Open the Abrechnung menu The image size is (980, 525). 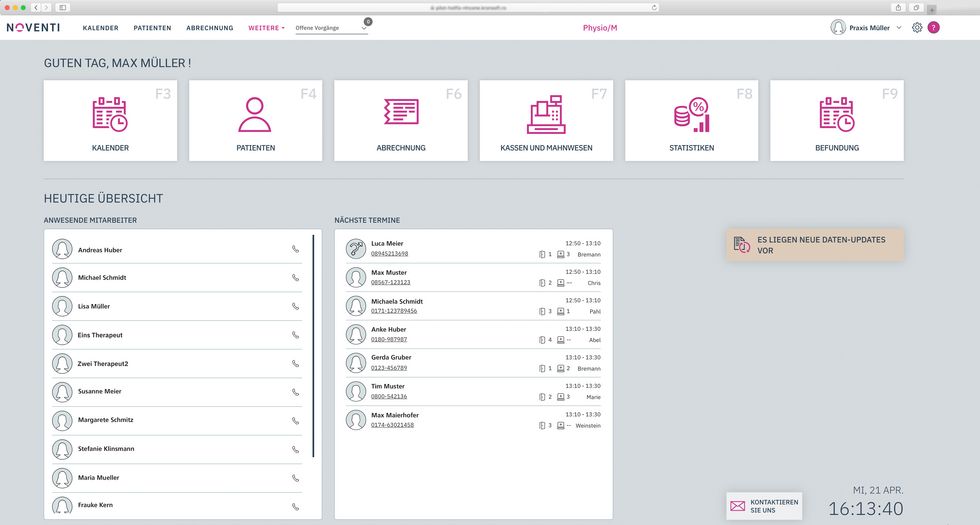click(x=209, y=28)
